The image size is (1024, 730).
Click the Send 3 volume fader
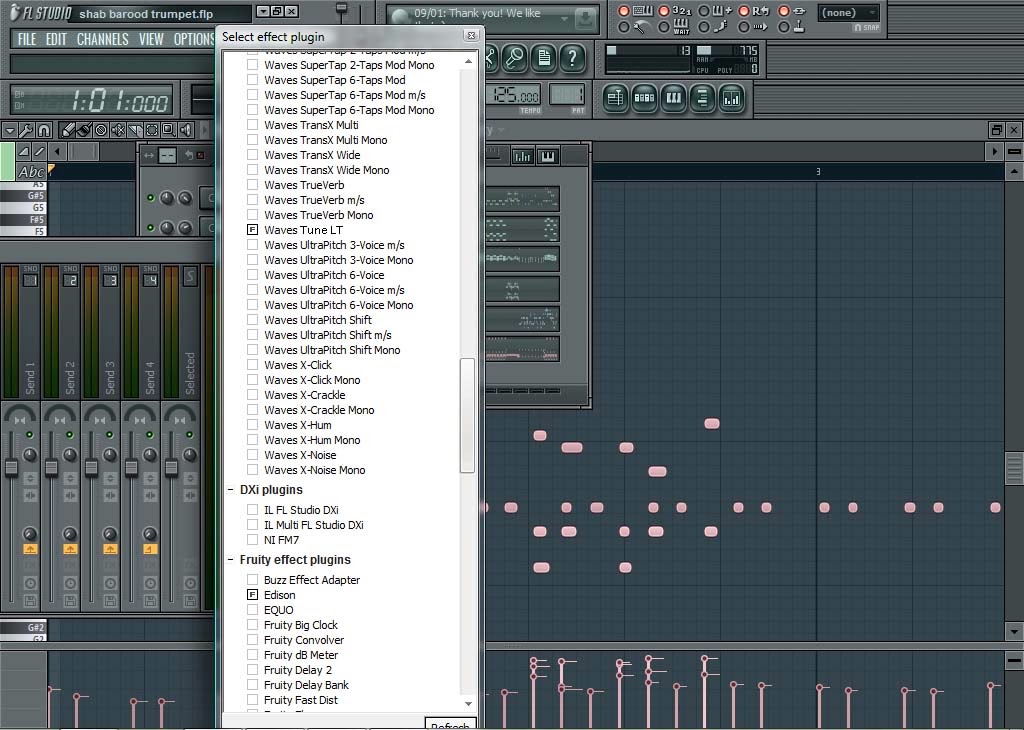tap(91, 468)
